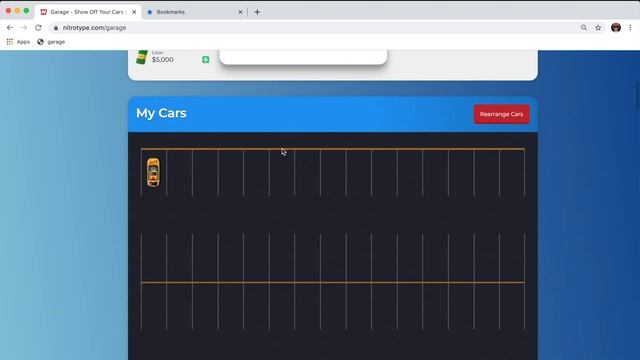Viewport: 640px width, 360px height.
Task: Click the Rearrange Cars button
Action: [x=501, y=114]
